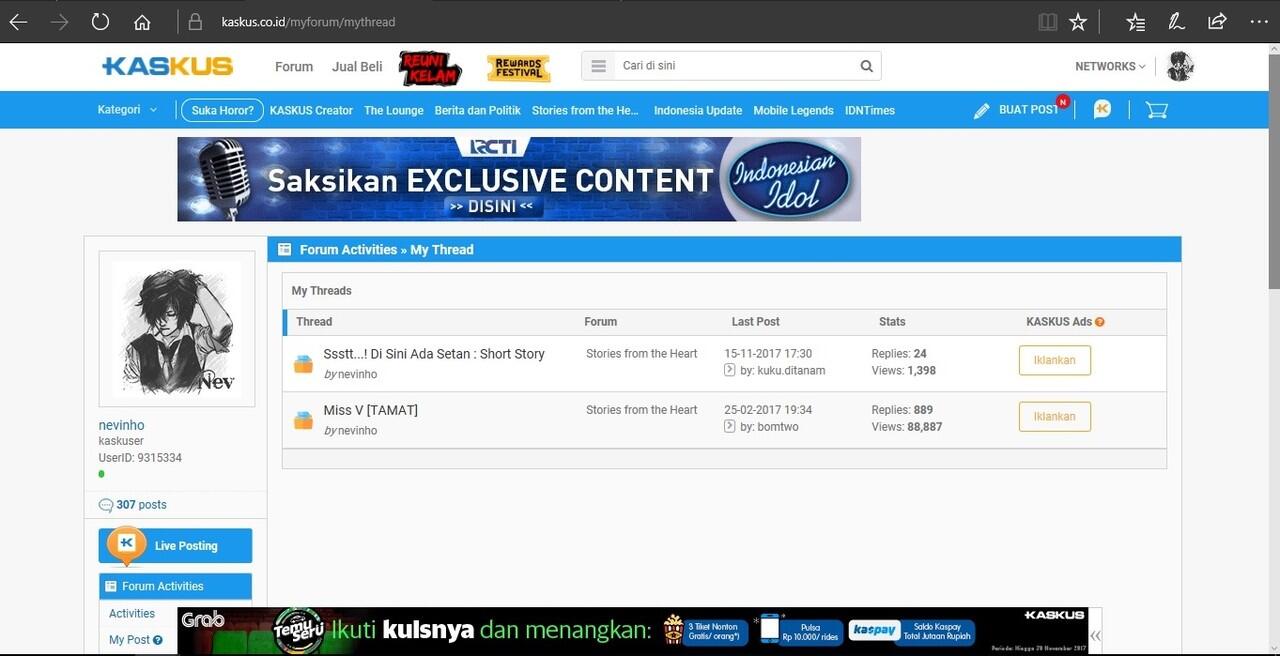Click the KASKUS logo
The image size is (1280, 656).
pyautogui.click(x=167, y=66)
